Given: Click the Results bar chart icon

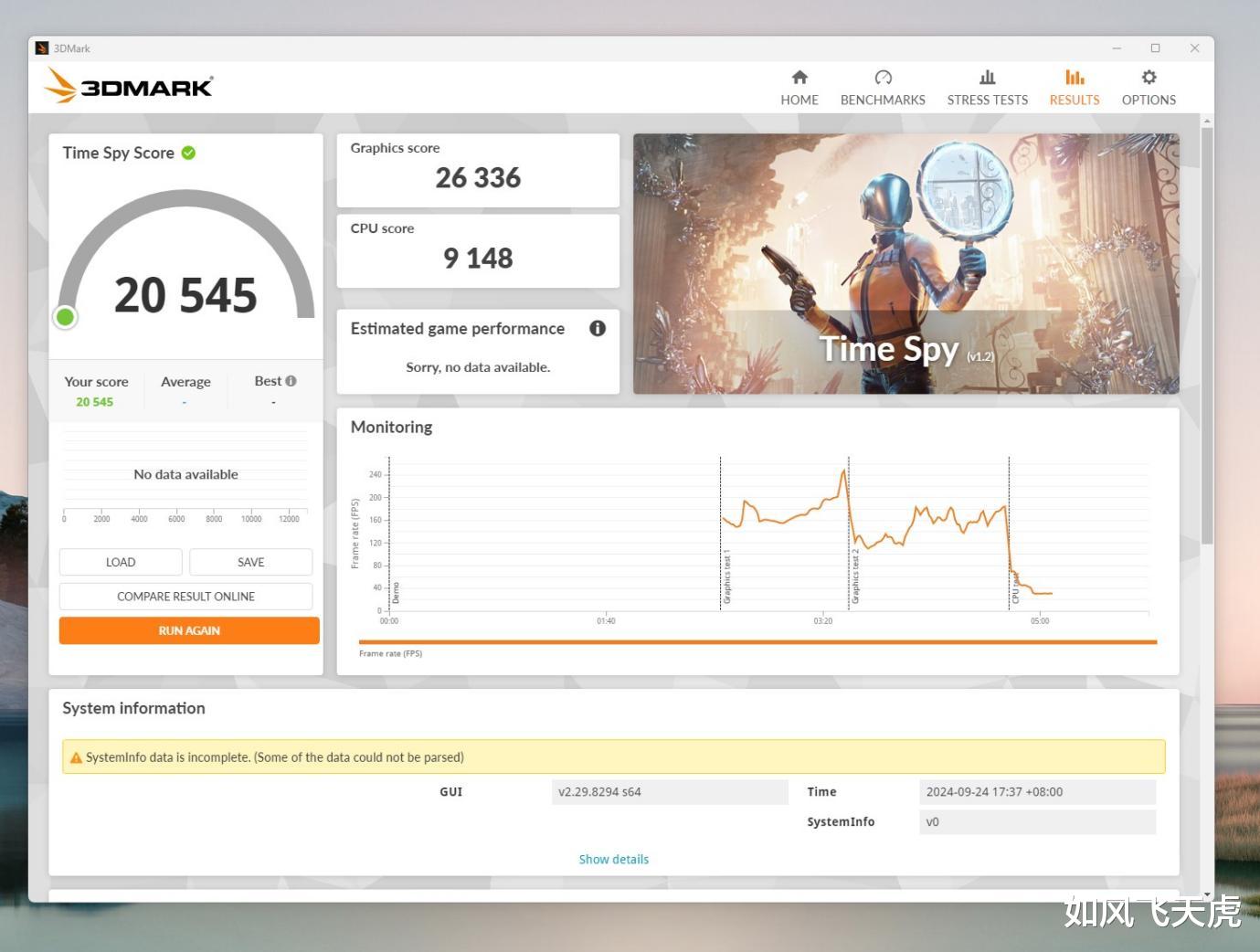Looking at the screenshot, I should [1075, 78].
